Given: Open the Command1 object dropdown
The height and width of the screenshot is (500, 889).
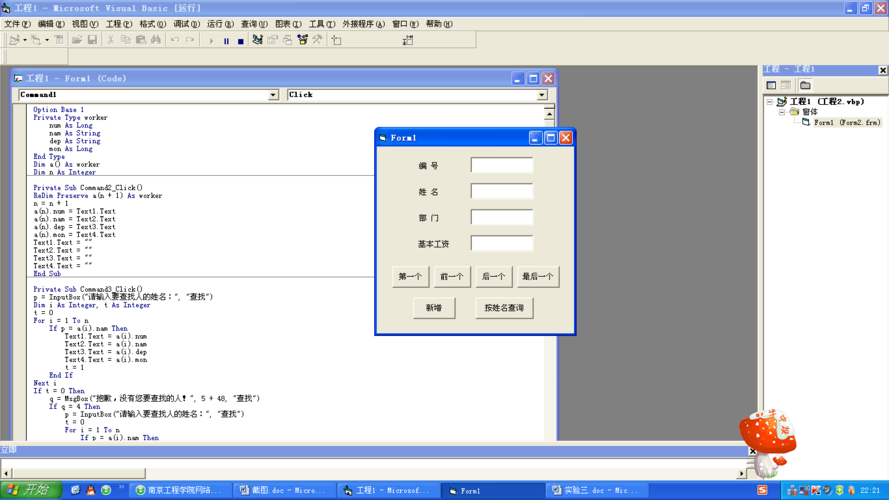Looking at the screenshot, I should pyautogui.click(x=273, y=95).
